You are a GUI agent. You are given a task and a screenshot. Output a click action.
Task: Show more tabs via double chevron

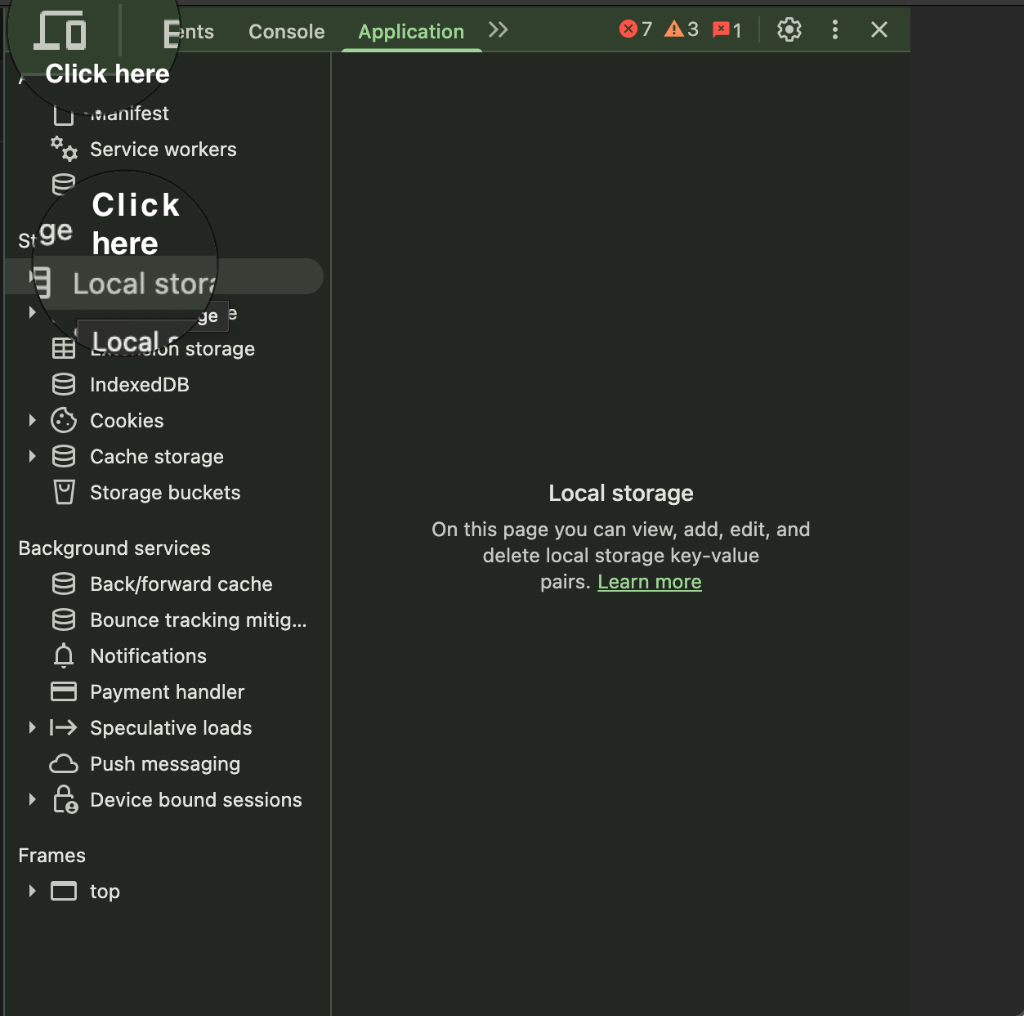pos(498,30)
